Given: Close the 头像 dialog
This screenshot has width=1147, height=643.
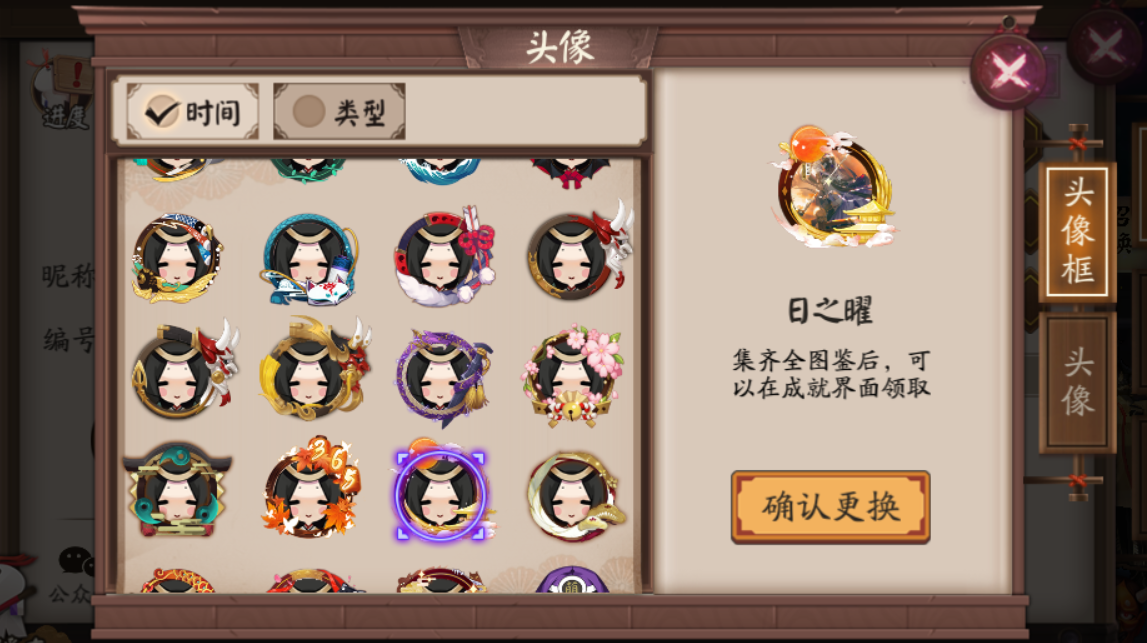Looking at the screenshot, I should [x=1009, y=71].
